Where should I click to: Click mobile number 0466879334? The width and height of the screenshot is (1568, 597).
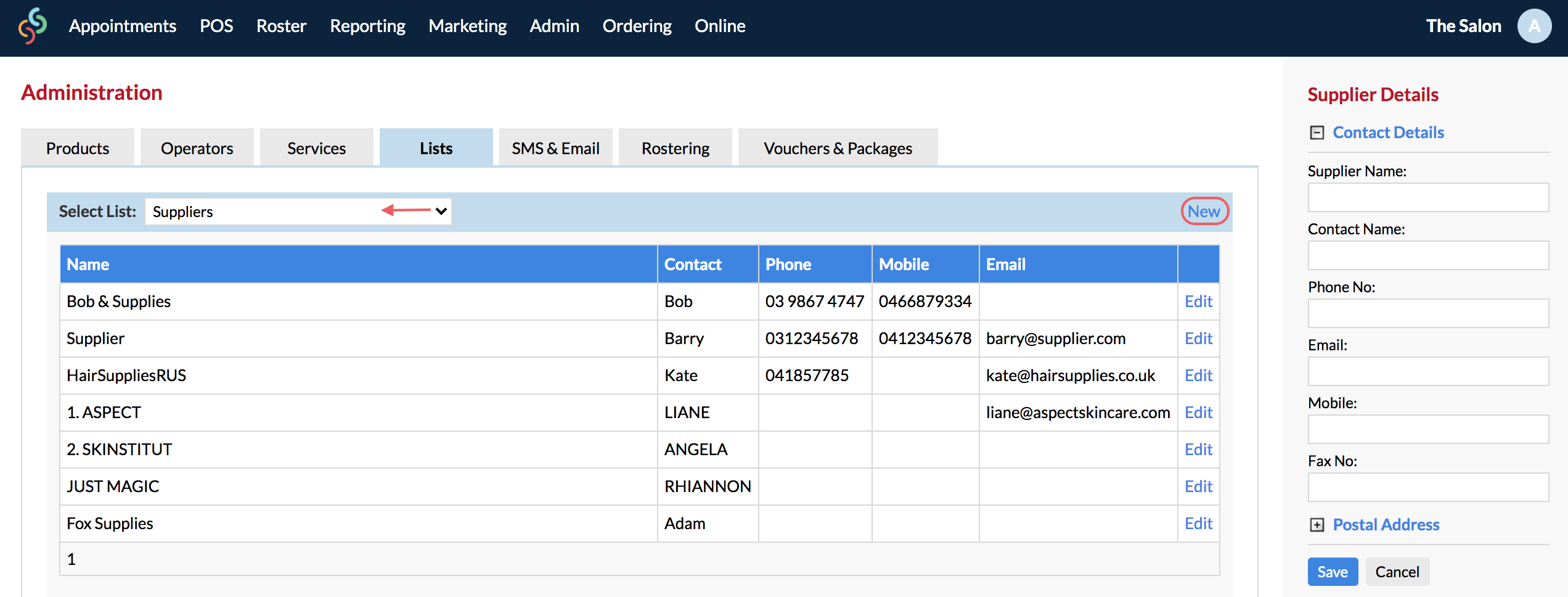pos(925,302)
